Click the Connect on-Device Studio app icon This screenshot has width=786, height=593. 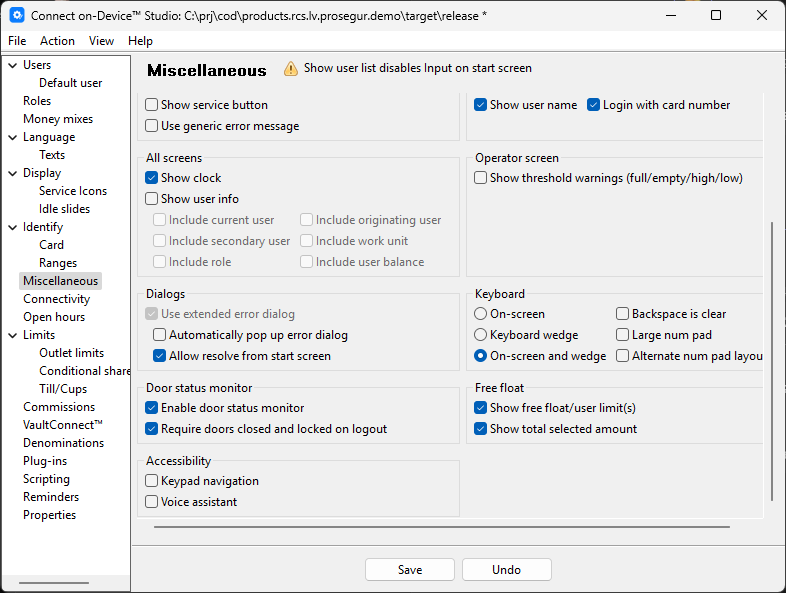click(x=17, y=15)
